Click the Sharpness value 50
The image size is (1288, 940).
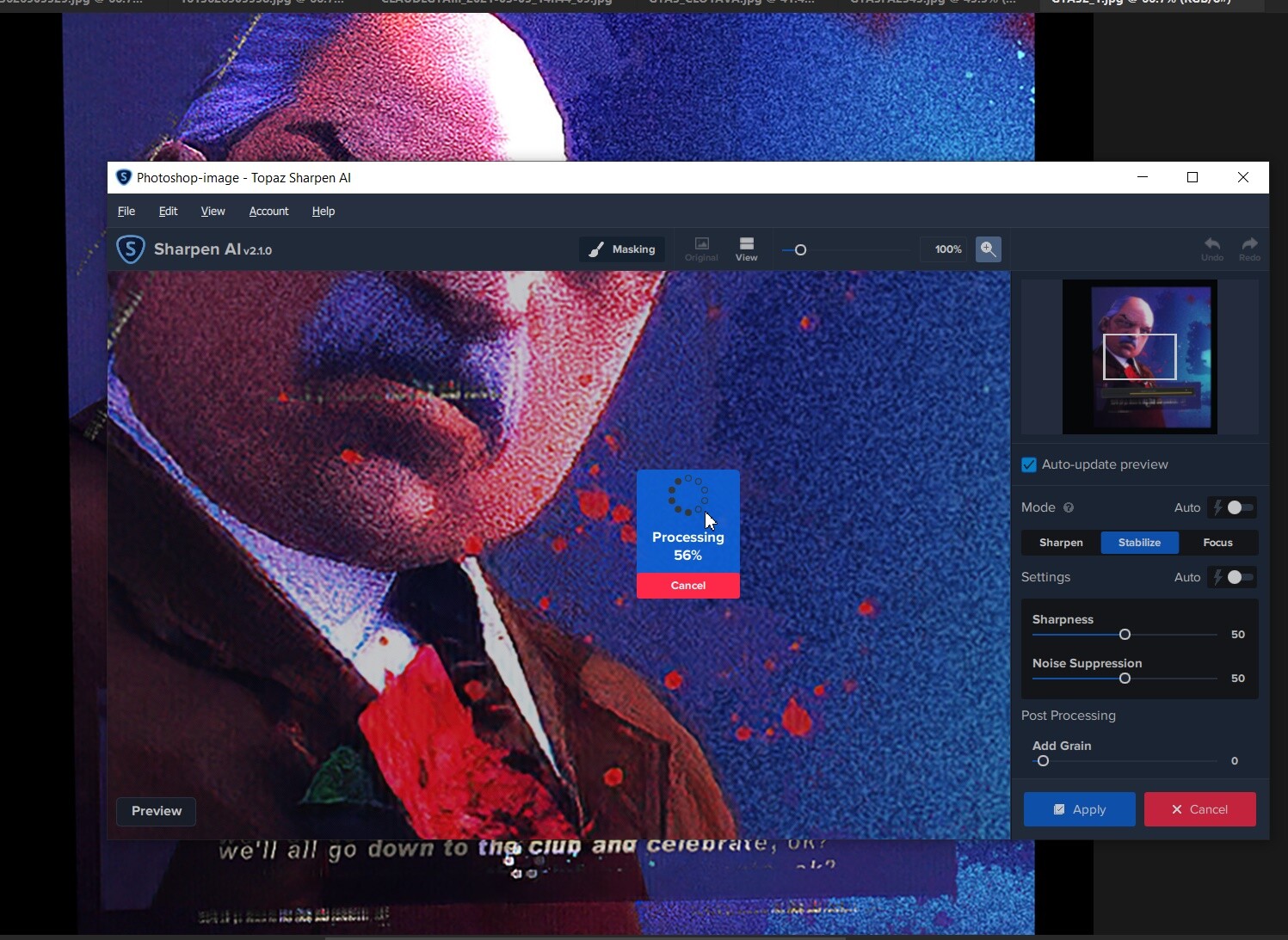(x=1238, y=635)
